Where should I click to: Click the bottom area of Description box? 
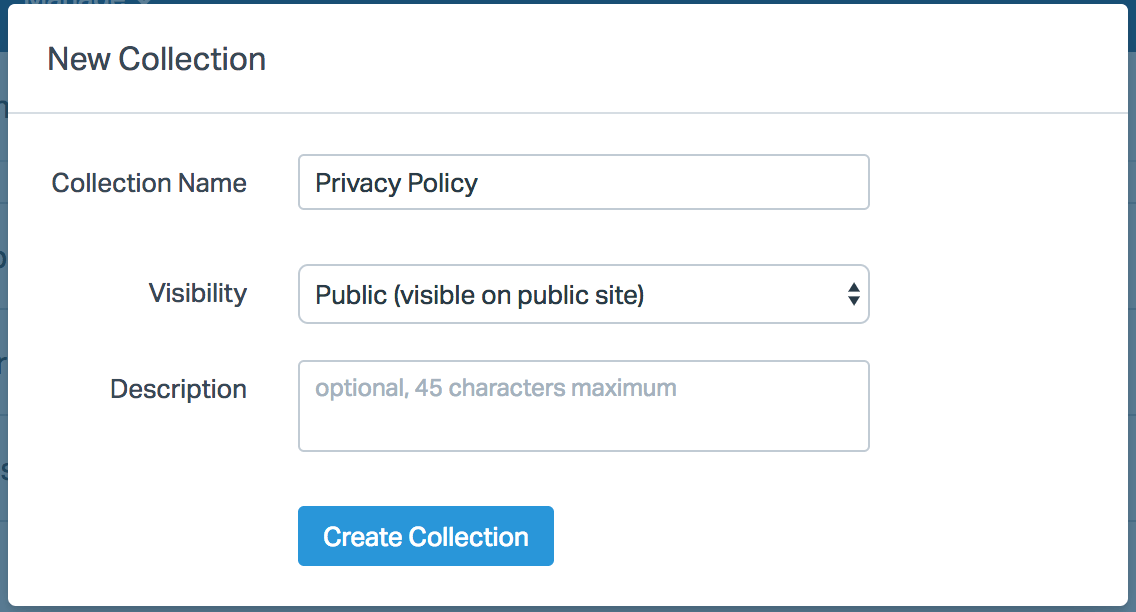(583, 435)
